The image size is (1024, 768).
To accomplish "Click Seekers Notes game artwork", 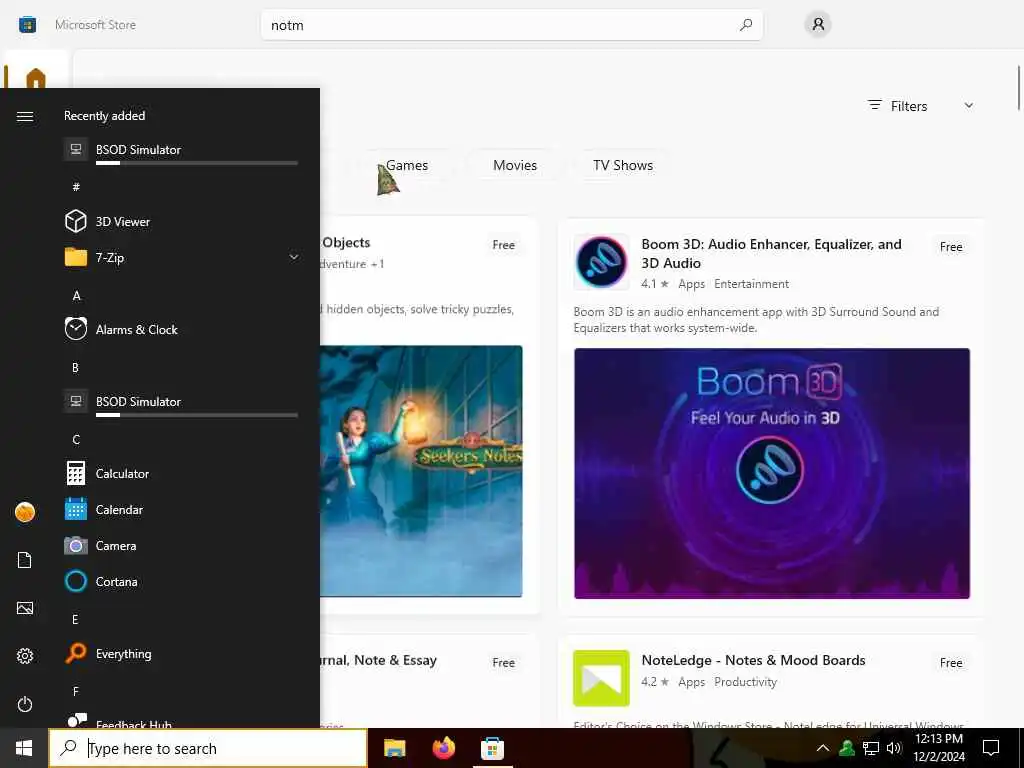I will tap(421, 471).
